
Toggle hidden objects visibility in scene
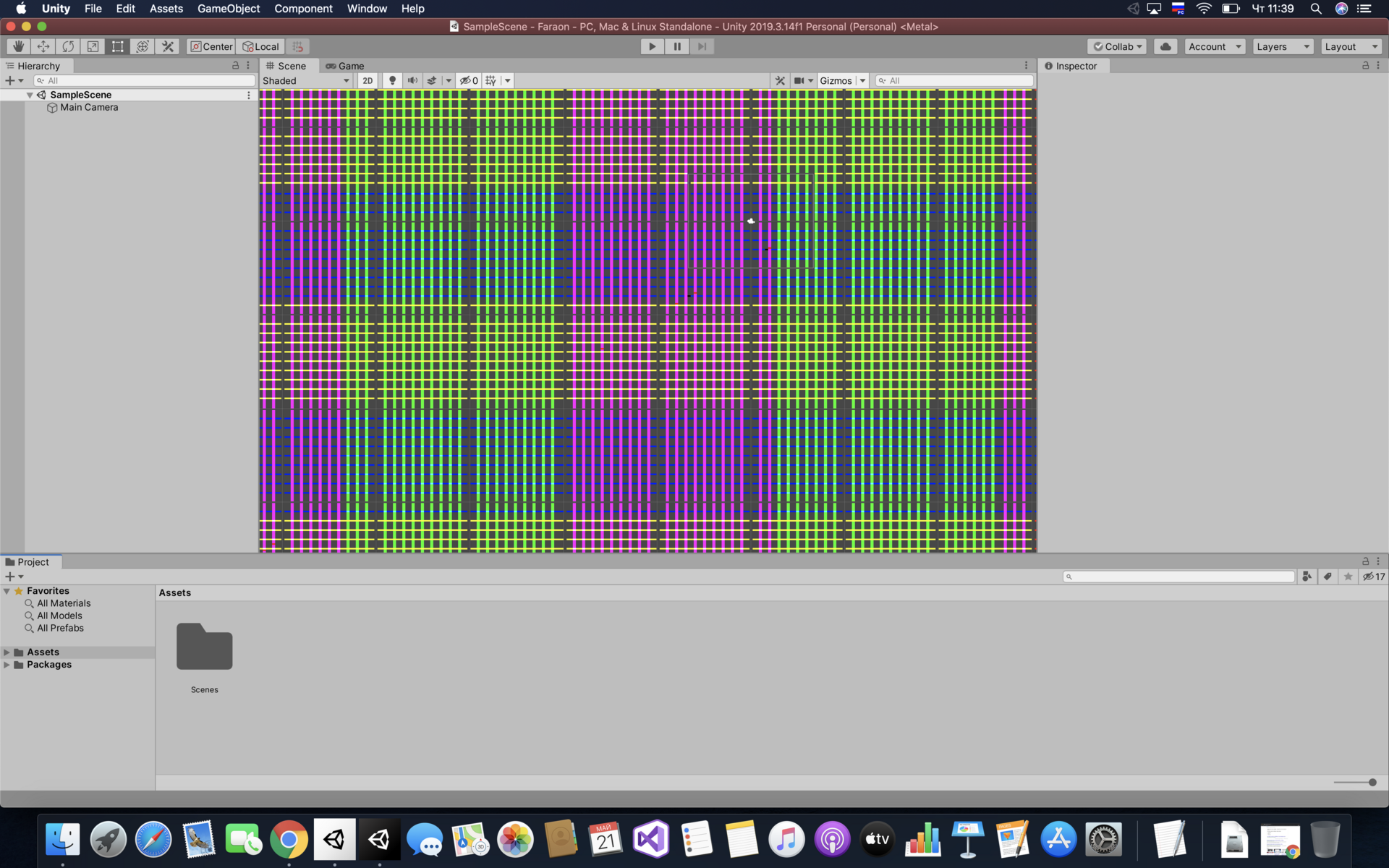(469, 80)
